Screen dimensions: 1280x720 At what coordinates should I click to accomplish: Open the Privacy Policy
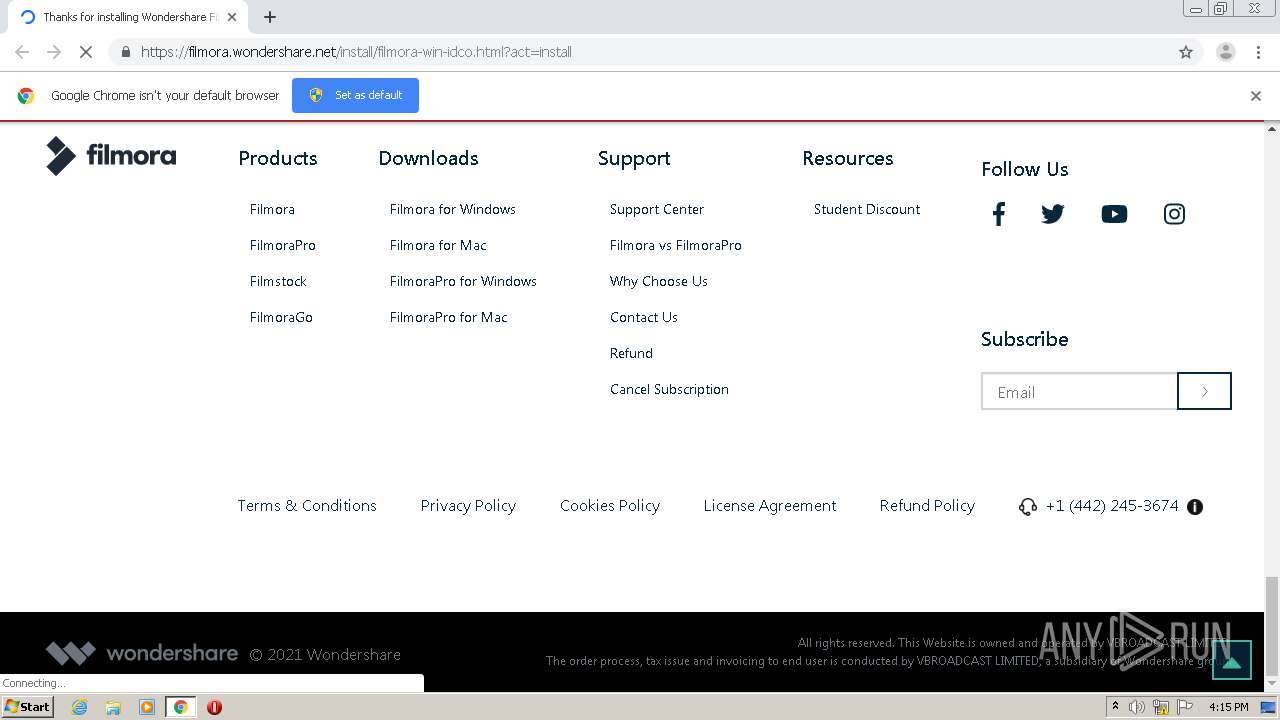pyautogui.click(x=468, y=506)
